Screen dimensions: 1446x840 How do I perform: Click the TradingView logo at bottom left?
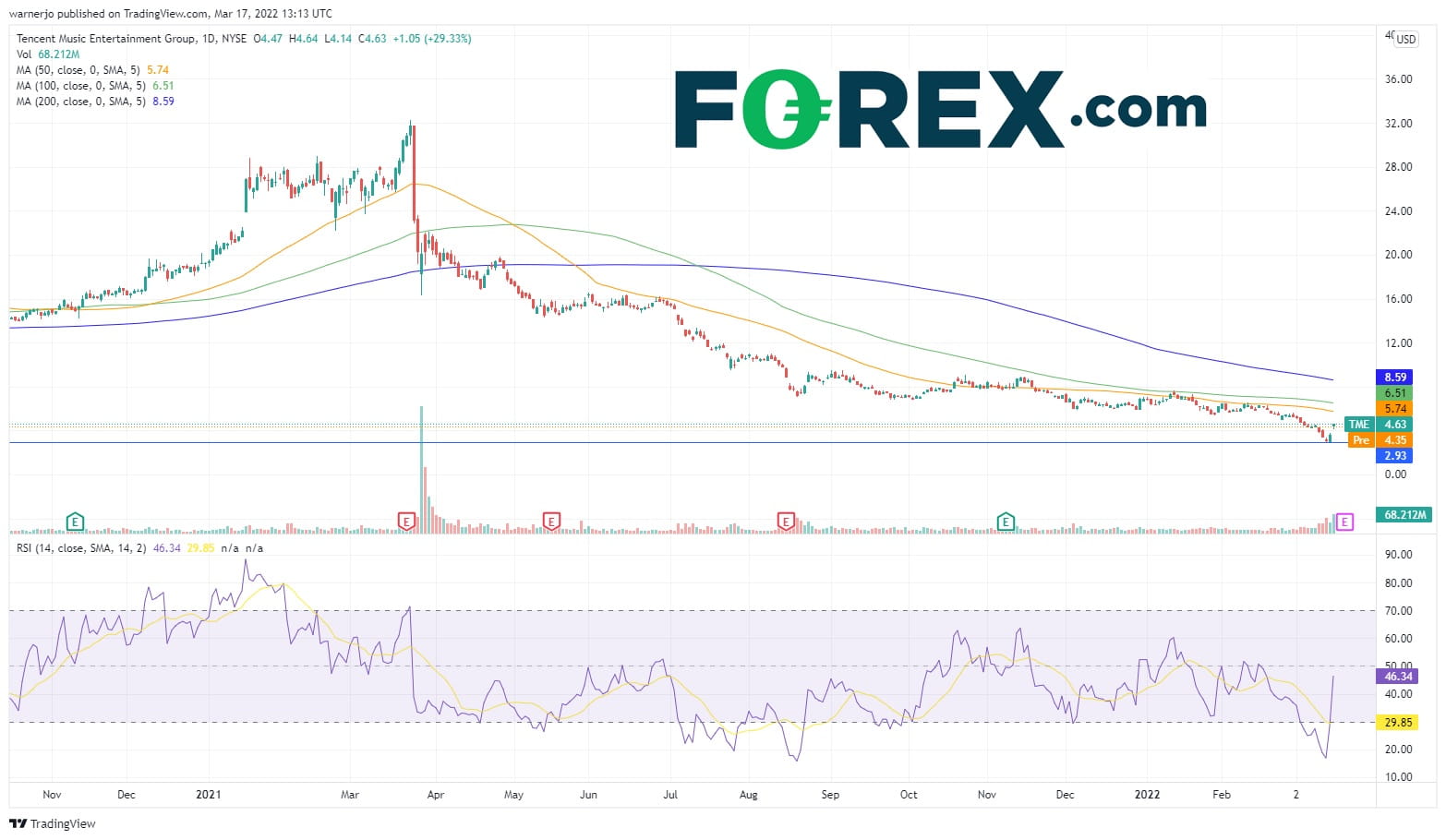53,823
